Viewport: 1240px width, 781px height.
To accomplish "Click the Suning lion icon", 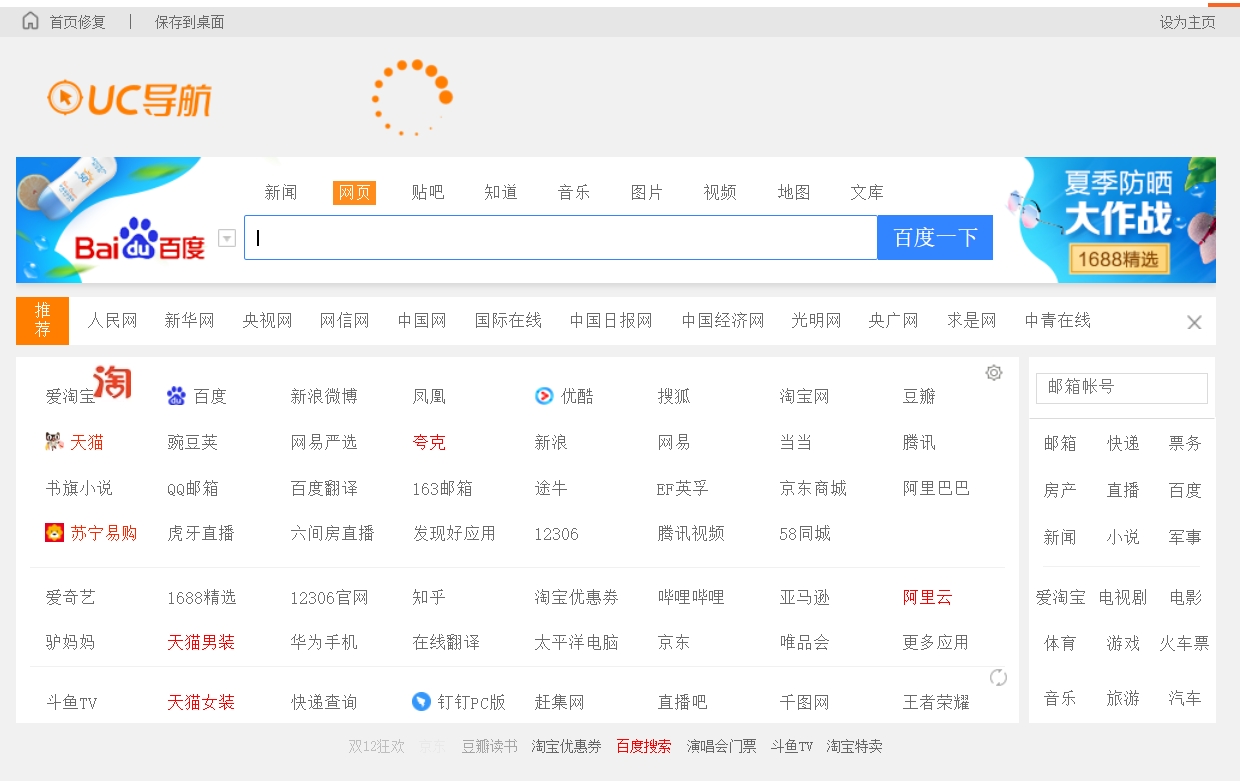I will click(x=55, y=533).
